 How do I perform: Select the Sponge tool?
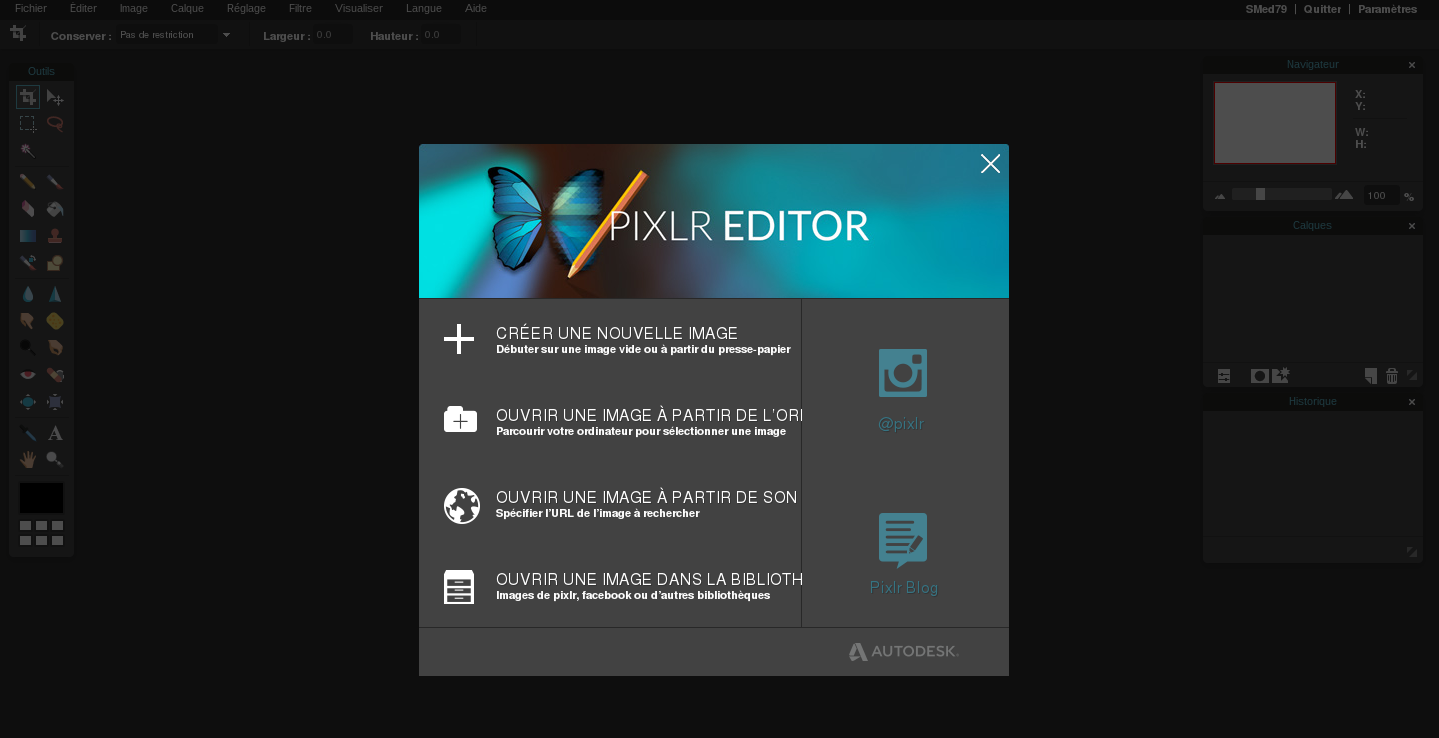tap(55, 321)
